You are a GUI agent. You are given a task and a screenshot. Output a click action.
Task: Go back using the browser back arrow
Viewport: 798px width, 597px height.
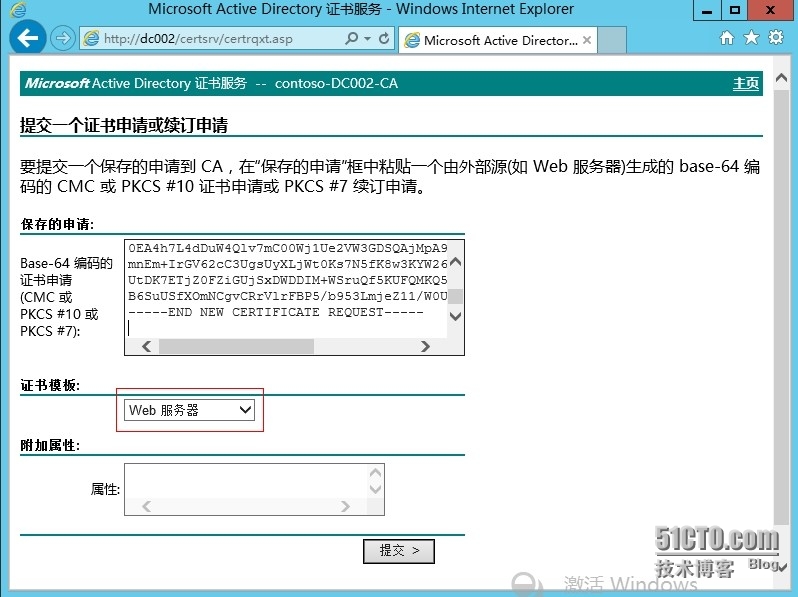[x=27, y=37]
